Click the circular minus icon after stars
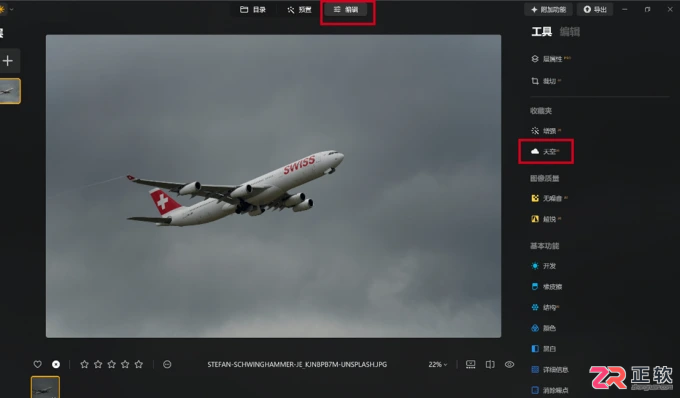The width and height of the screenshot is (680, 398). pyautogui.click(x=167, y=364)
